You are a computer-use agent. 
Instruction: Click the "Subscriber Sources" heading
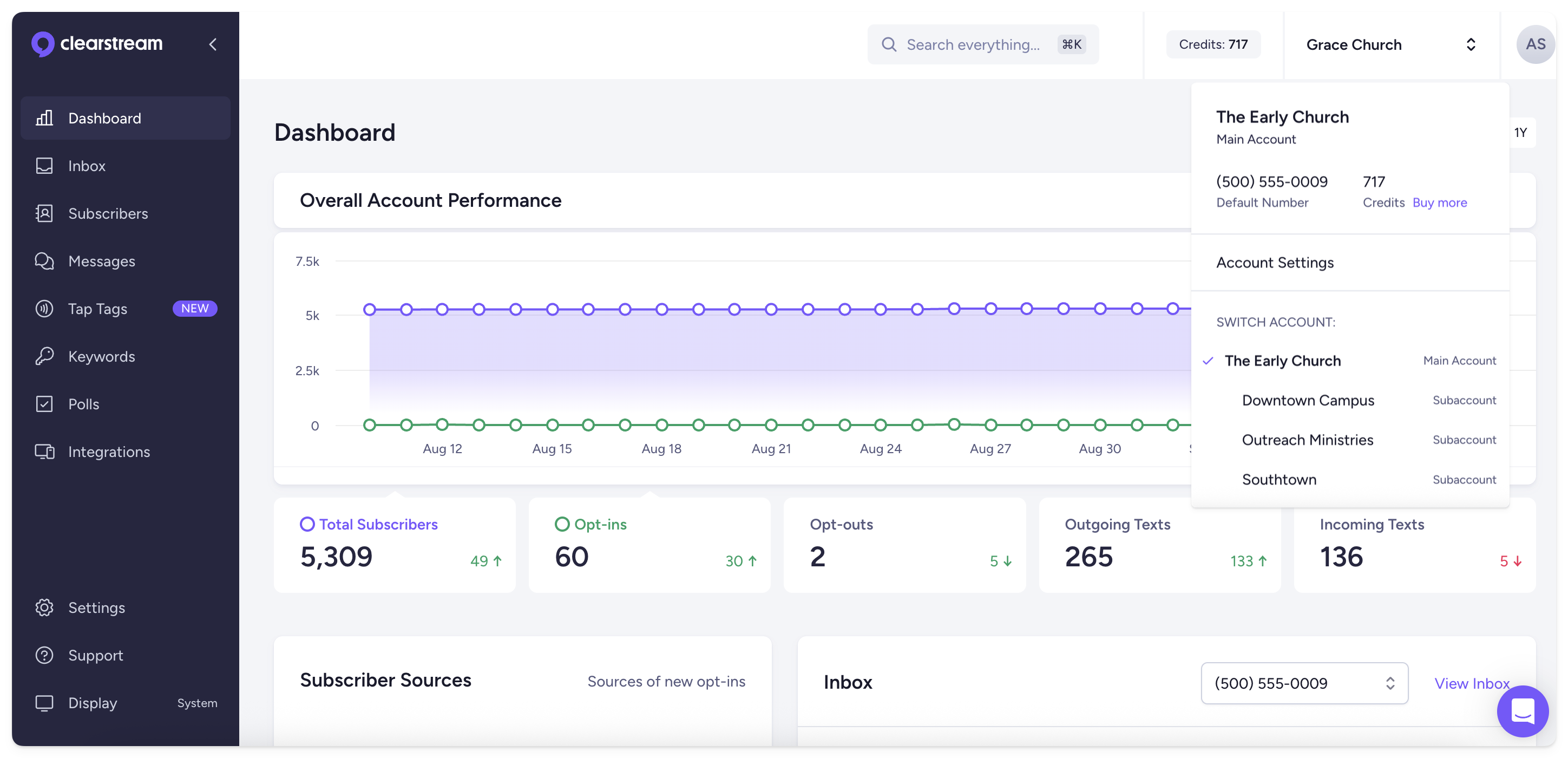[x=385, y=680]
